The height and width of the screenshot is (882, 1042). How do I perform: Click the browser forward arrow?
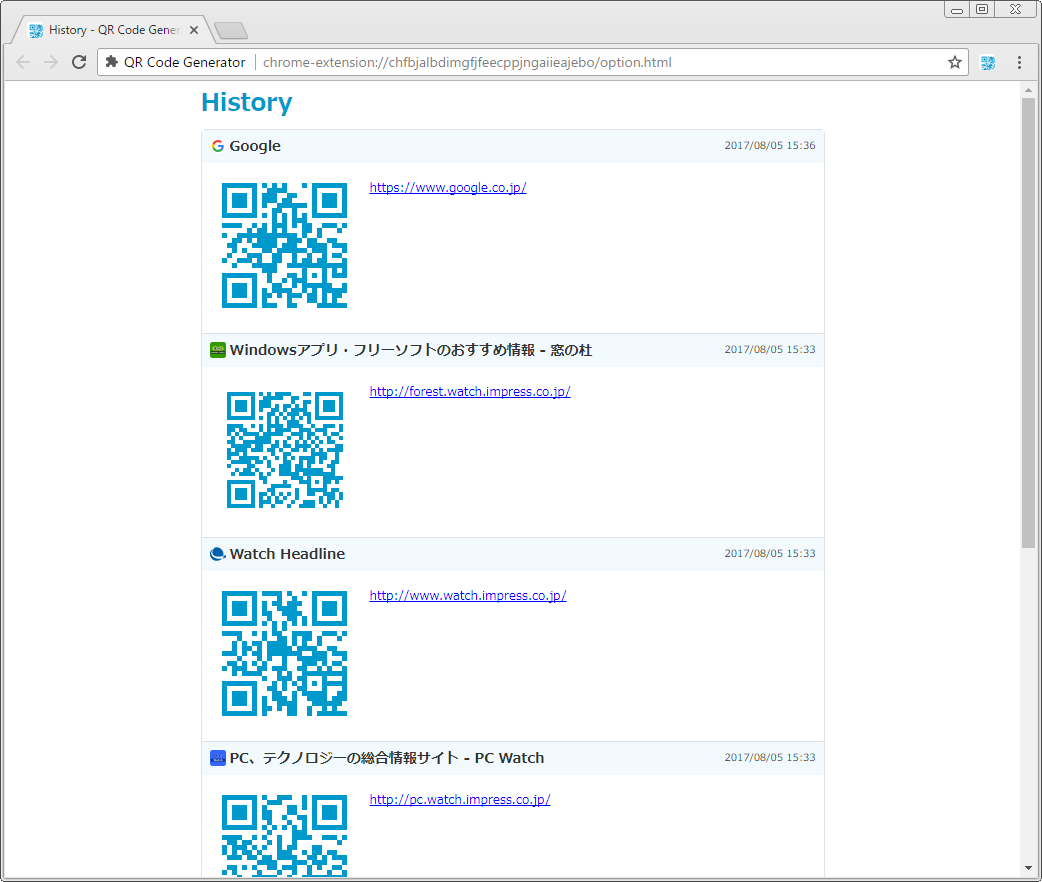click(x=51, y=62)
